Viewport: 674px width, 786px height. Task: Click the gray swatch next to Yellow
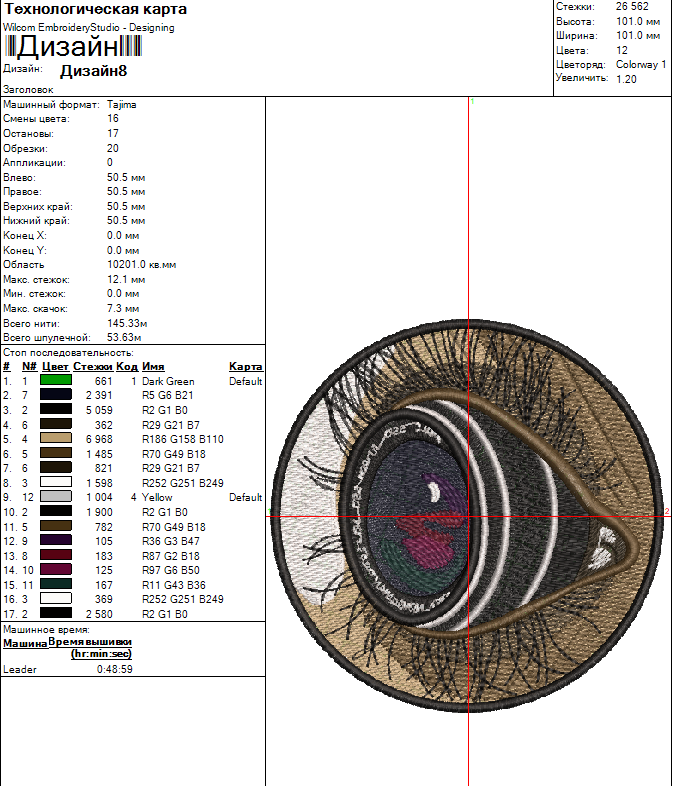(56, 497)
